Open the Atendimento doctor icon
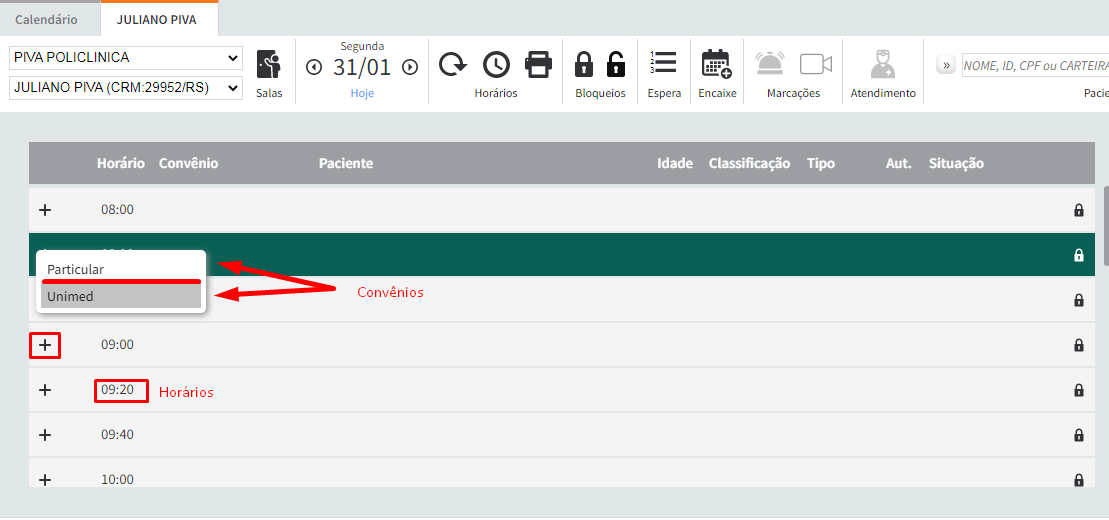 click(882, 65)
